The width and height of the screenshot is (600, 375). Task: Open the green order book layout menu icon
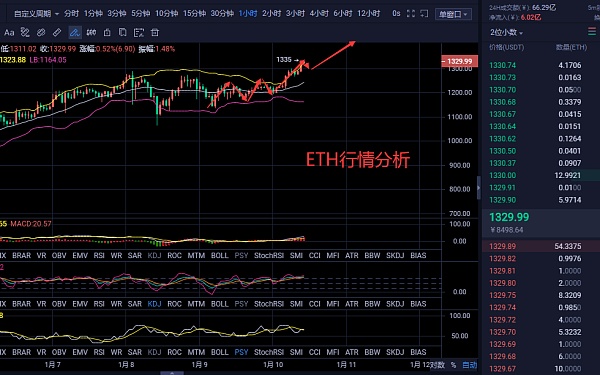click(592, 32)
